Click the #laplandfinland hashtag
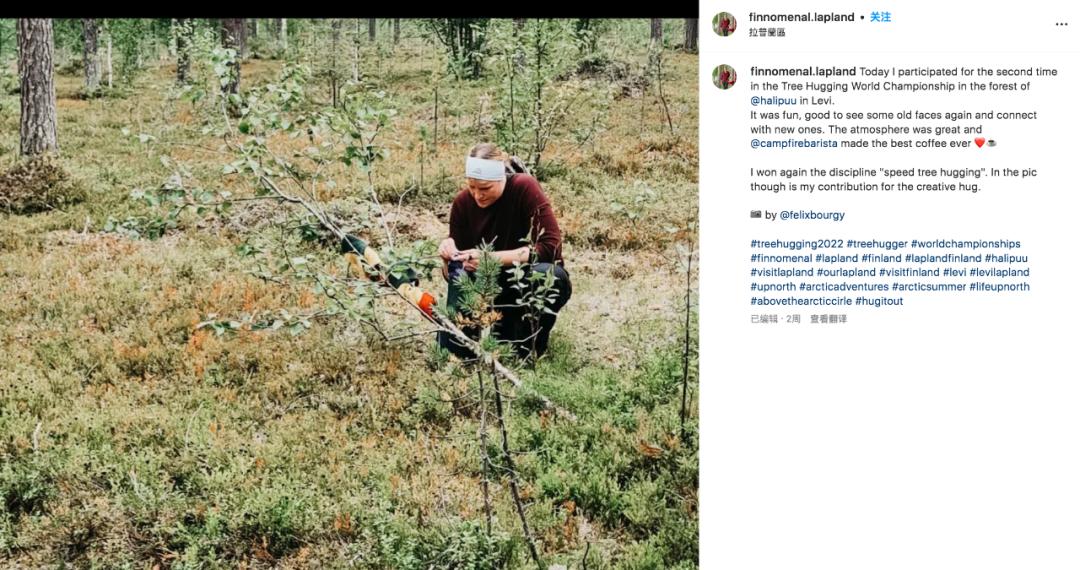This screenshot has width=1080, height=570. (943, 258)
